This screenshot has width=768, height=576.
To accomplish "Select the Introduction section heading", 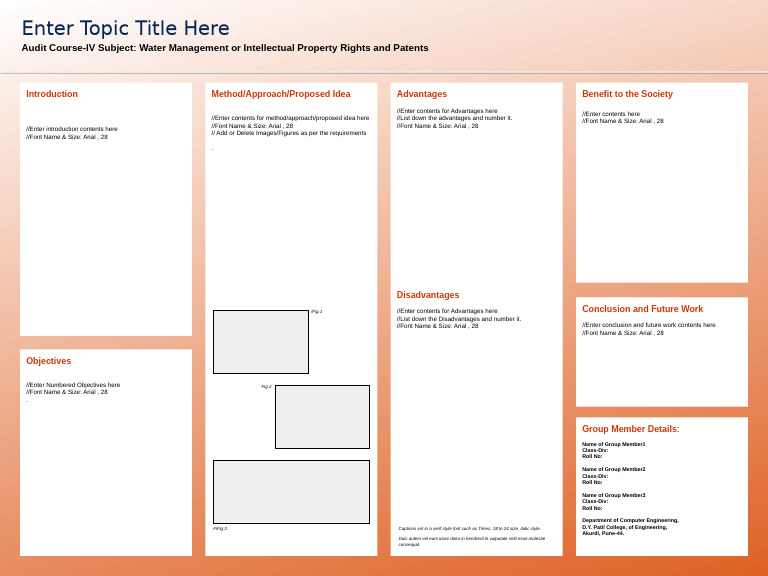I will [x=52, y=94].
